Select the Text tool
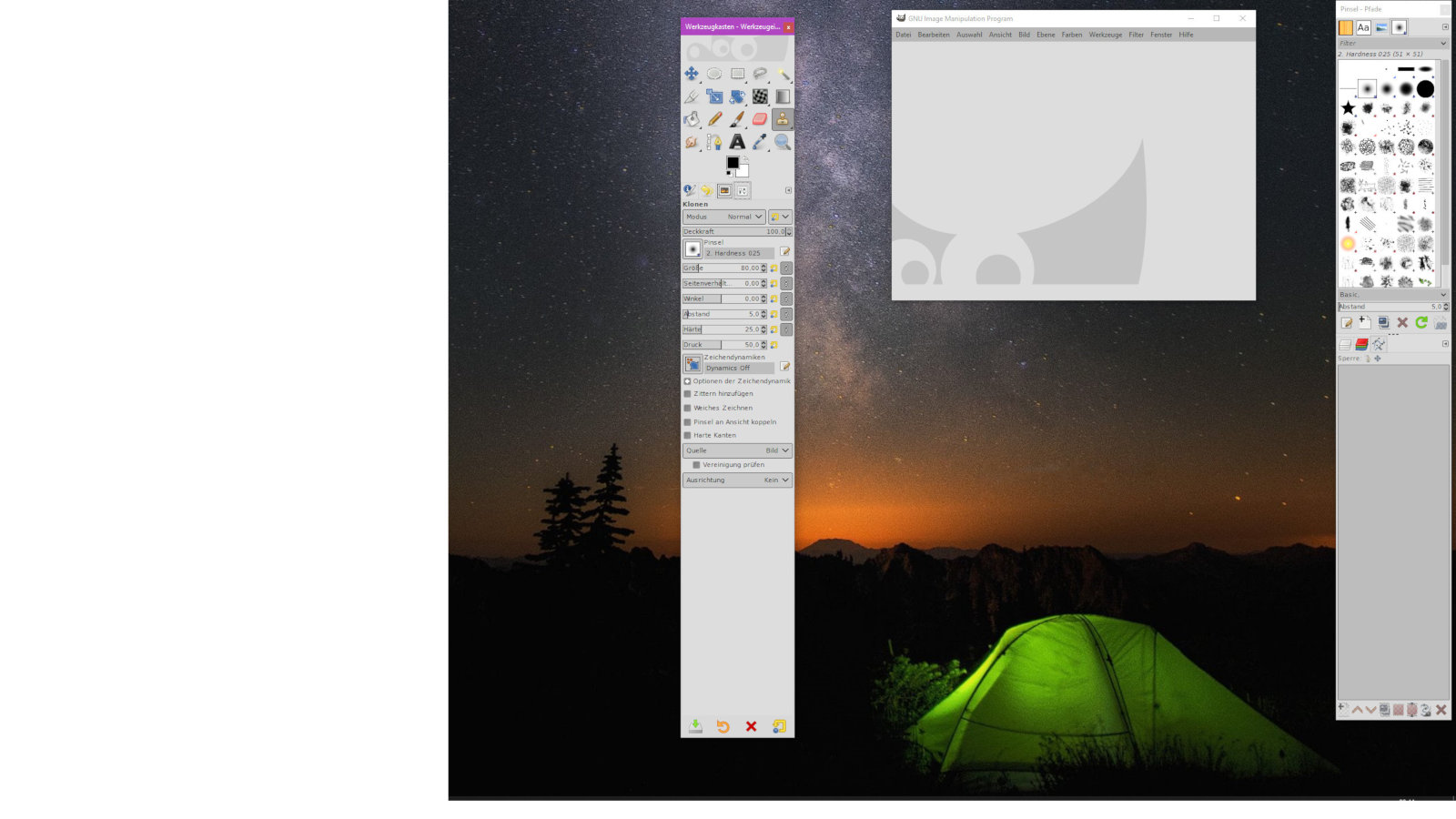The width and height of the screenshot is (1456, 819). click(x=737, y=142)
